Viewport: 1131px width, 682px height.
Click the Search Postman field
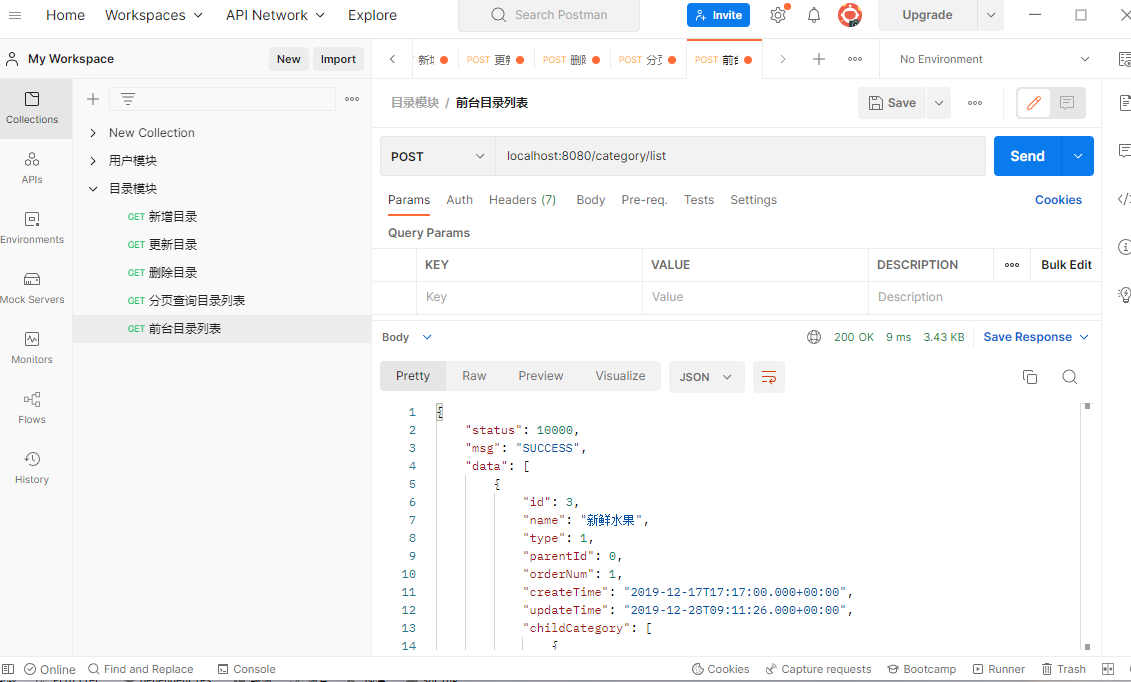point(549,15)
